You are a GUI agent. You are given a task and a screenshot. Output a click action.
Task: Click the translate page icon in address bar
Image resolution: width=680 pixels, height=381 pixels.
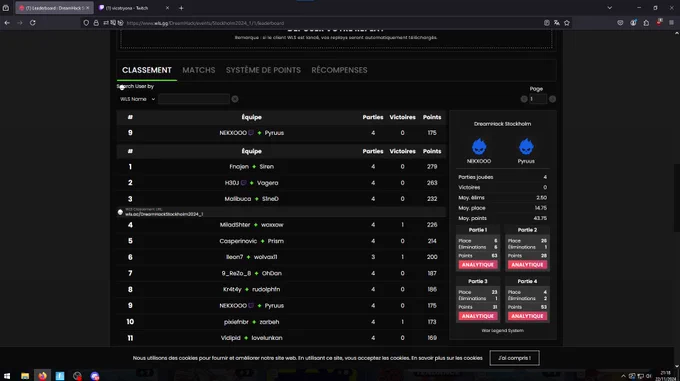(557, 23)
